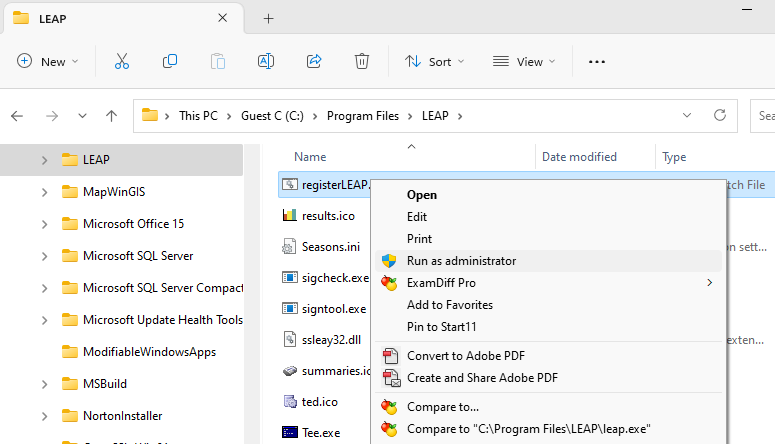
Task: Click This PC in breadcrumb
Action: (198, 116)
